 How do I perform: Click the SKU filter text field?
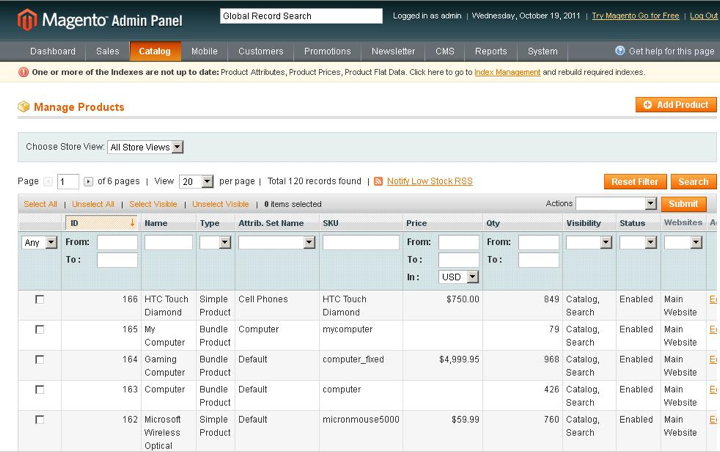(x=360, y=243)
